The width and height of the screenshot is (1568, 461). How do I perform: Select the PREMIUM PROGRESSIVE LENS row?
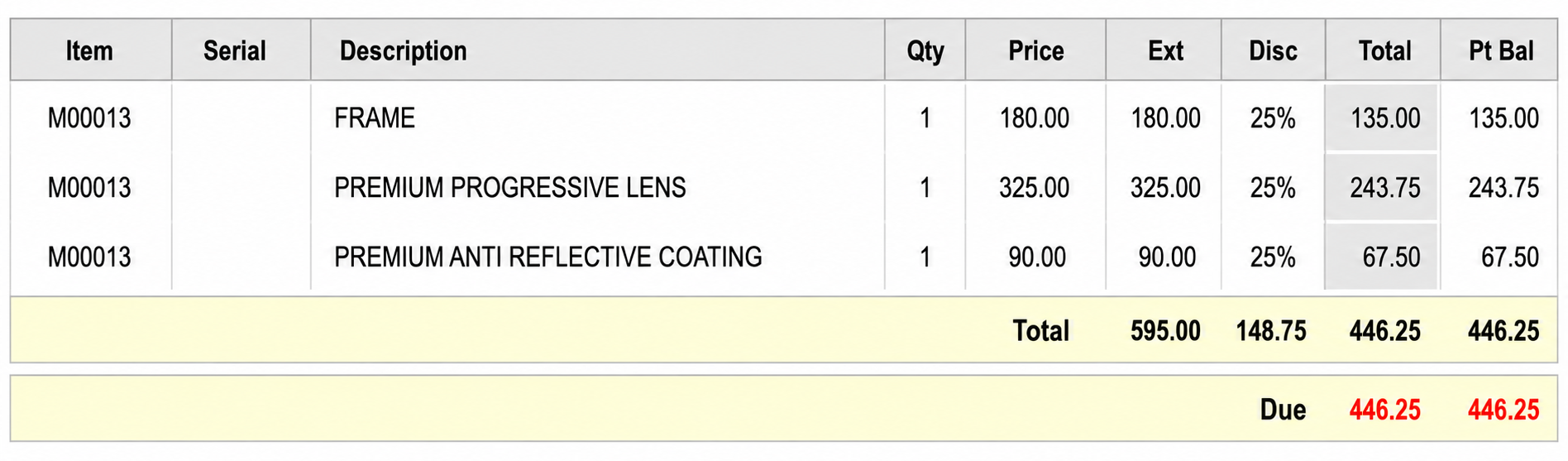783,188
